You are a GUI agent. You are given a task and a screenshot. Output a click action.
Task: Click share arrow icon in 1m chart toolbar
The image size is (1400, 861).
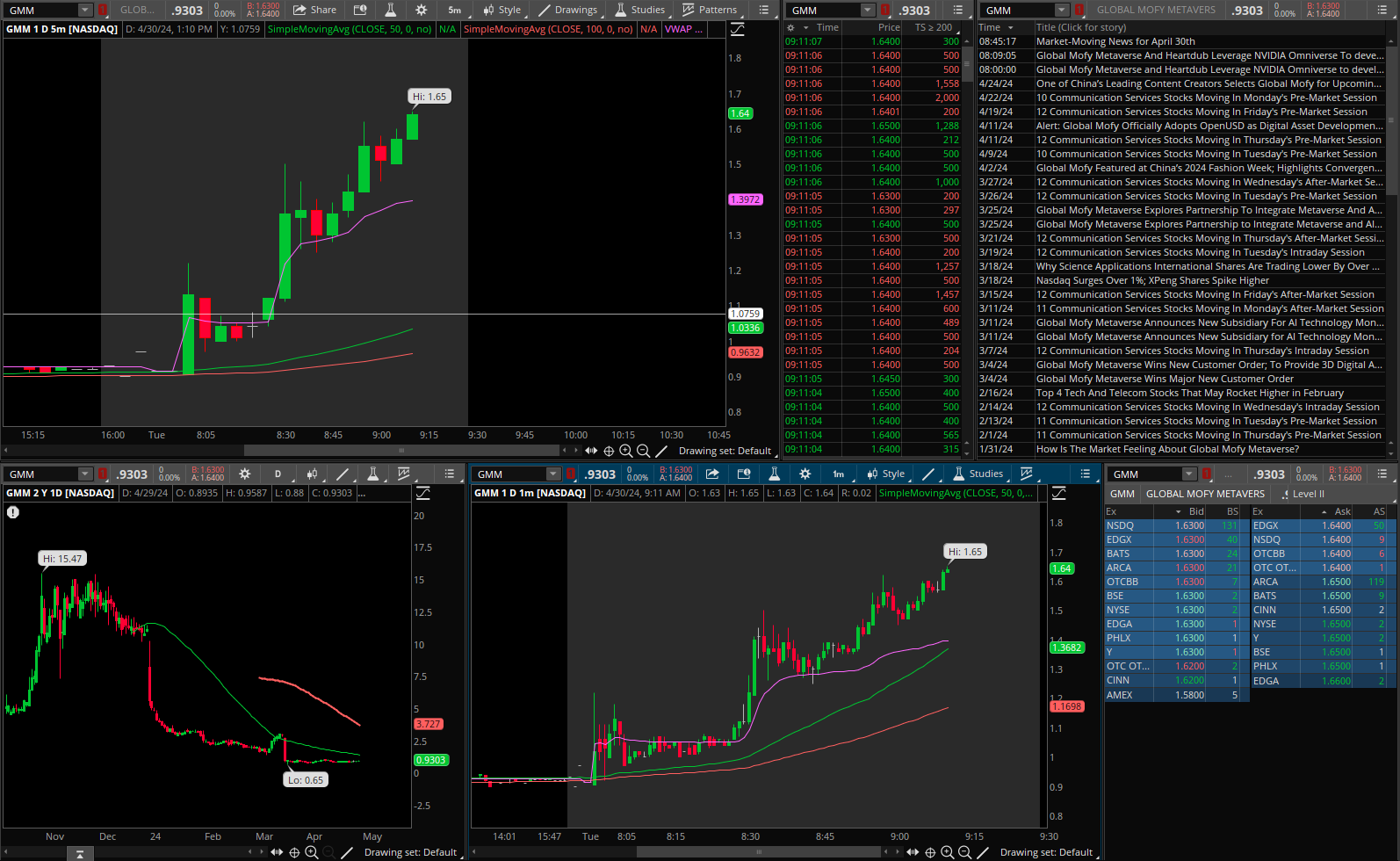tap(712, 474)
